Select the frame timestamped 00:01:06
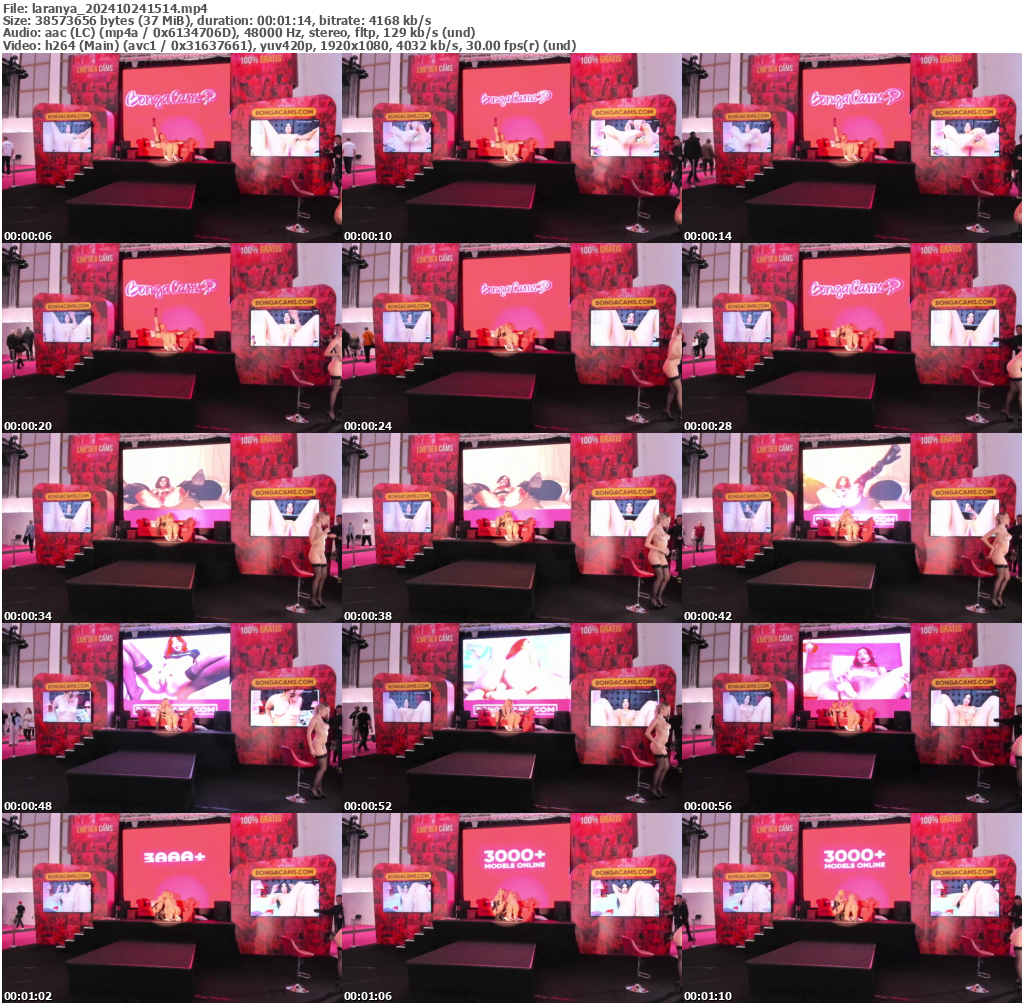The height and width of the screenshot is (1003, 1024). pos(511,907)
